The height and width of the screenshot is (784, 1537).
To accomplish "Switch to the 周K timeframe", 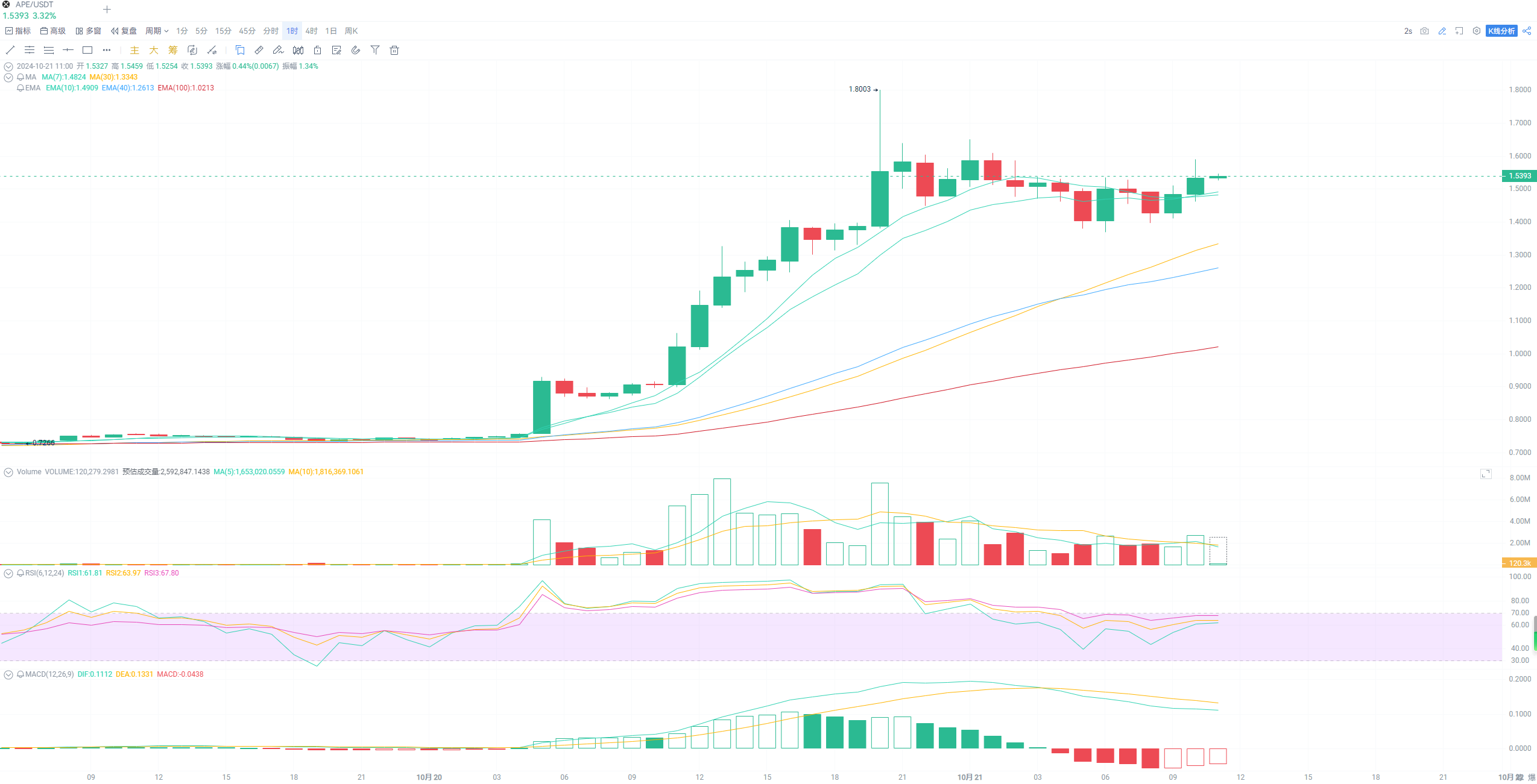I will (351, 31).
